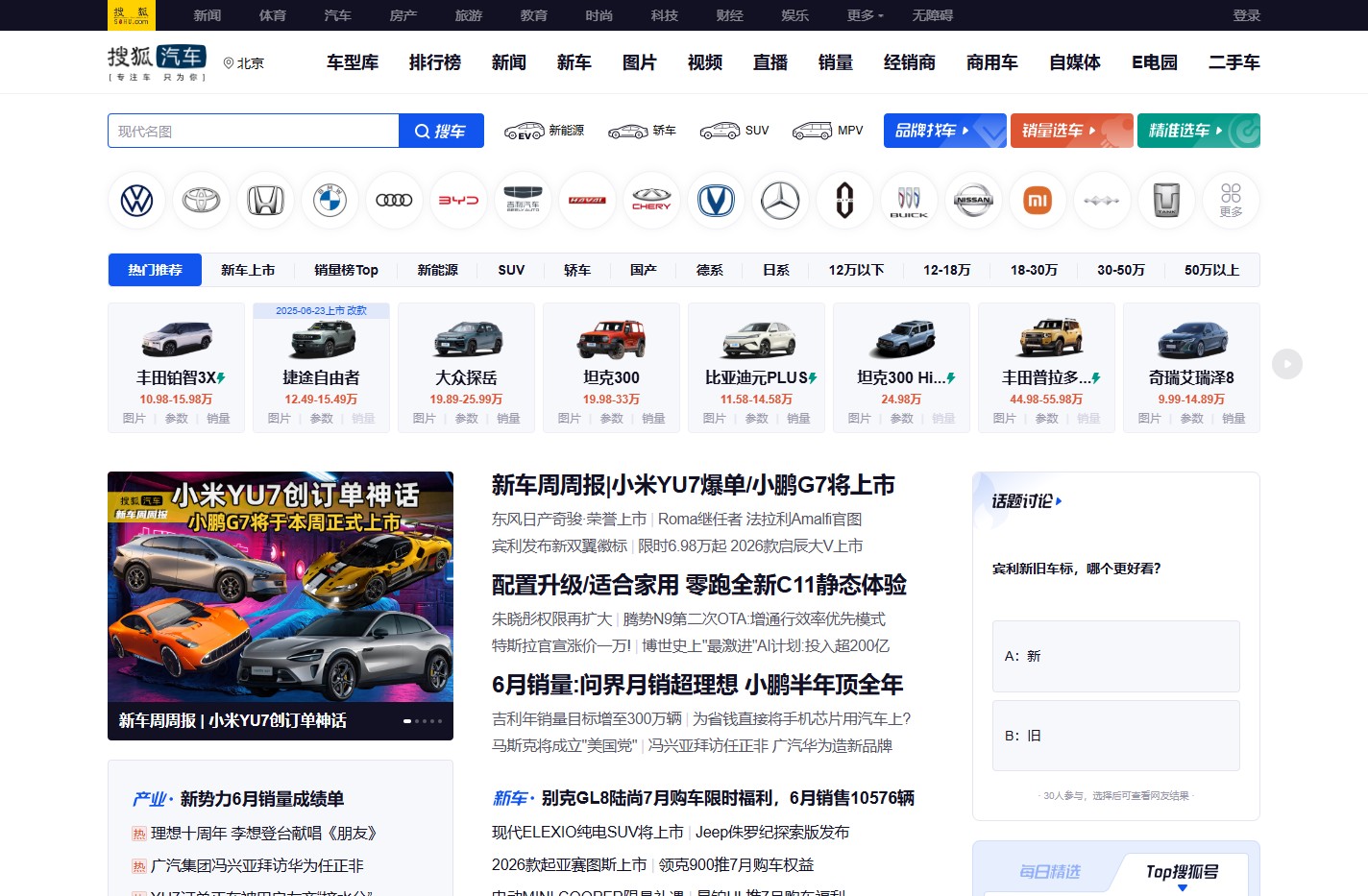Select the 新能源 EV car type icon
Viewport: 1368px width, 896px height.
click(544, 131)
